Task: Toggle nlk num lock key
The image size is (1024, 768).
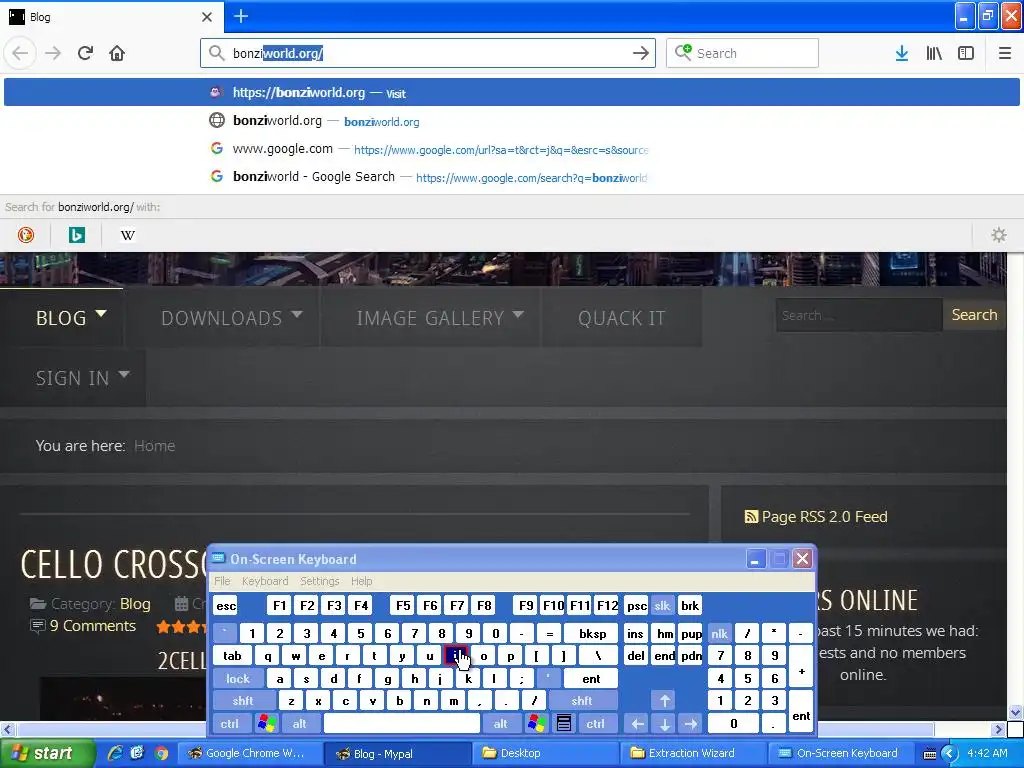Action: pos(719,633)
